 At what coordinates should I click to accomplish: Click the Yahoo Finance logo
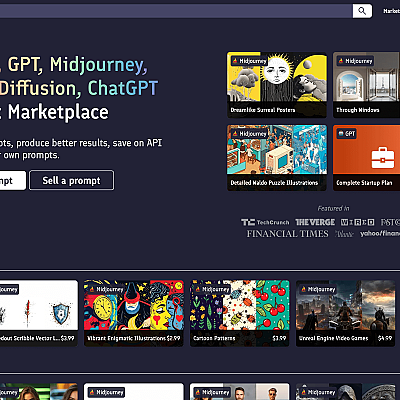pyautogui.click(x=380, y=234)
